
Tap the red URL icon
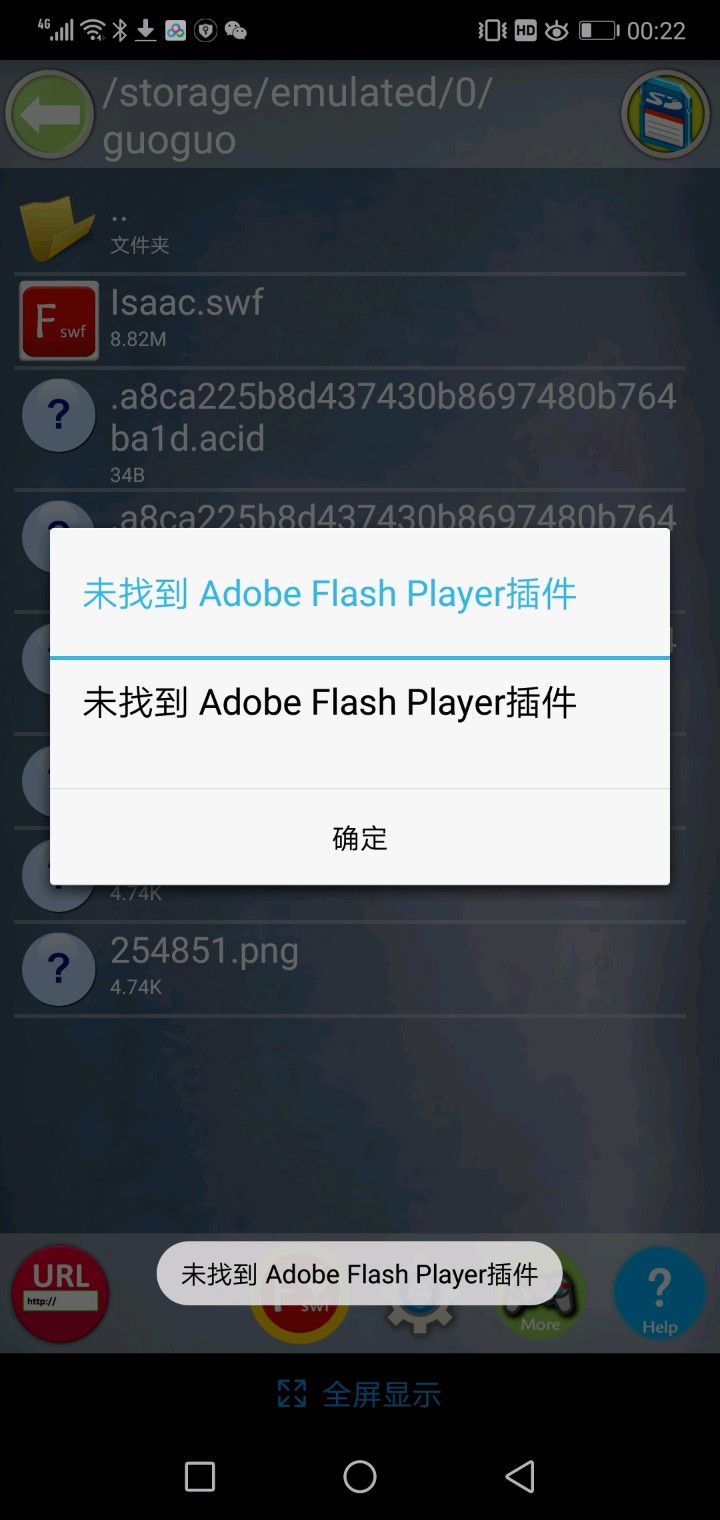coord(60,1294)
